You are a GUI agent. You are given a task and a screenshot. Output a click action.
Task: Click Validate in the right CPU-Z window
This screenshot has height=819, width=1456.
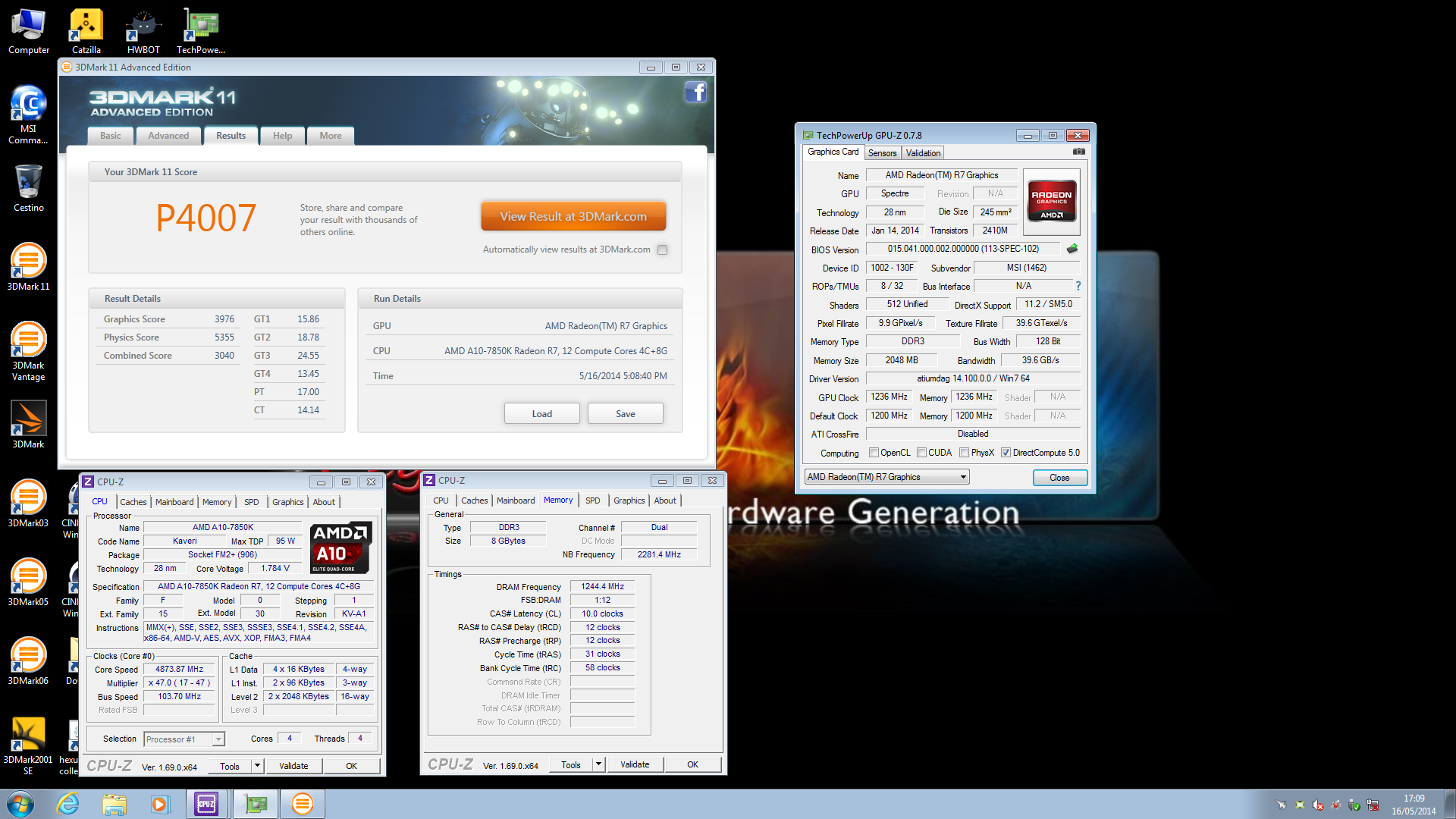click(635, 764)
